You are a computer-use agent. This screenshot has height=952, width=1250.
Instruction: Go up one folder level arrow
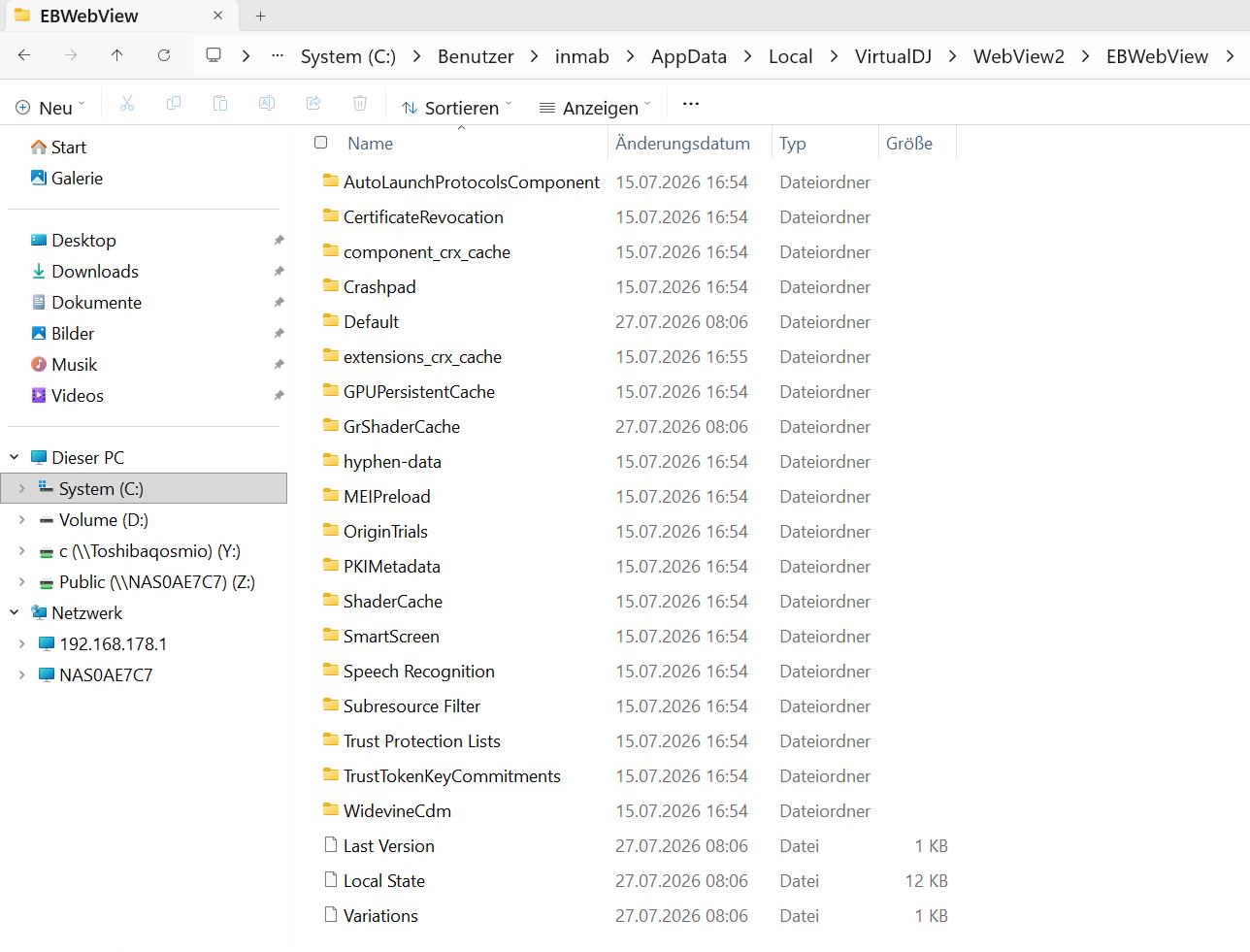pos(117,55)
